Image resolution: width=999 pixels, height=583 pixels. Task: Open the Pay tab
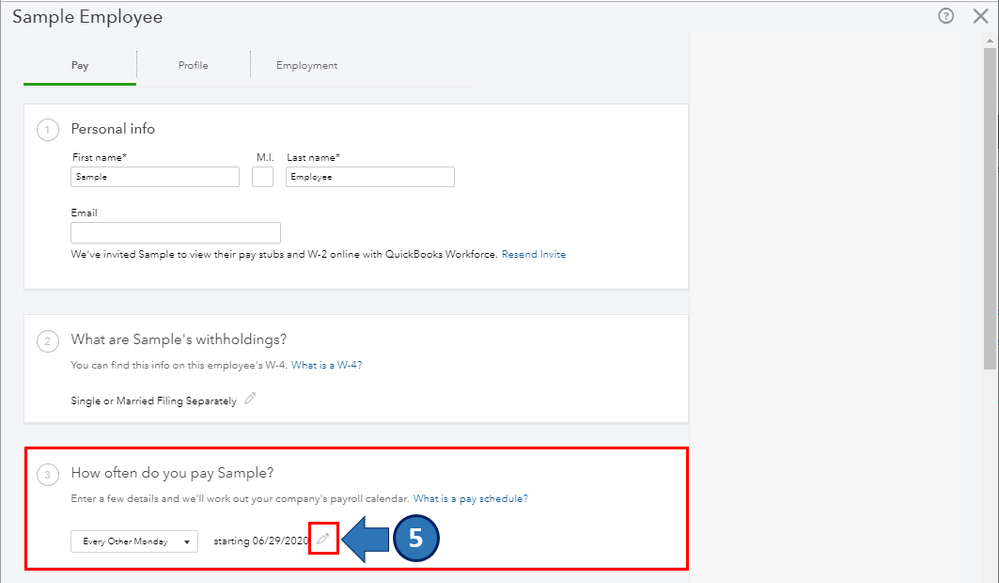click(x=80, y=66)
